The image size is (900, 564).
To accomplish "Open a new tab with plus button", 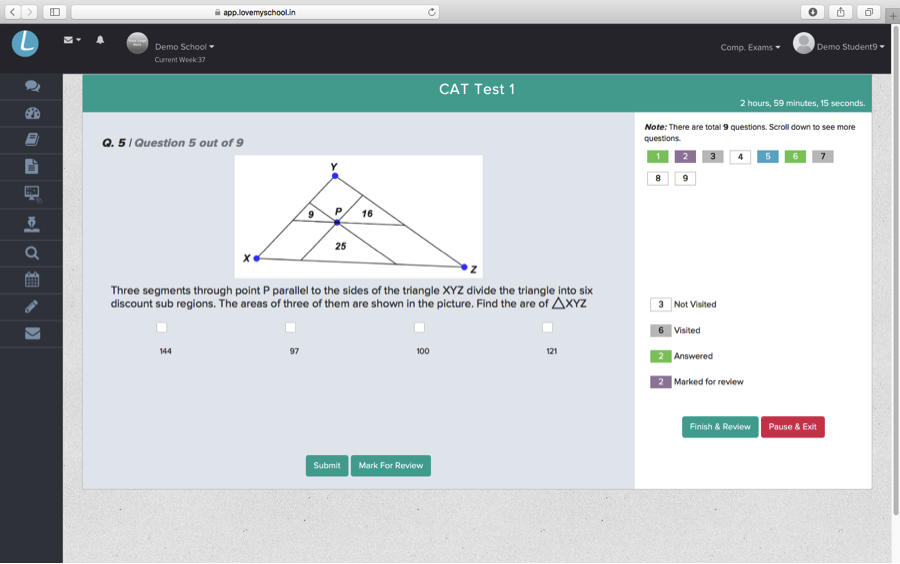I will 893,16.
